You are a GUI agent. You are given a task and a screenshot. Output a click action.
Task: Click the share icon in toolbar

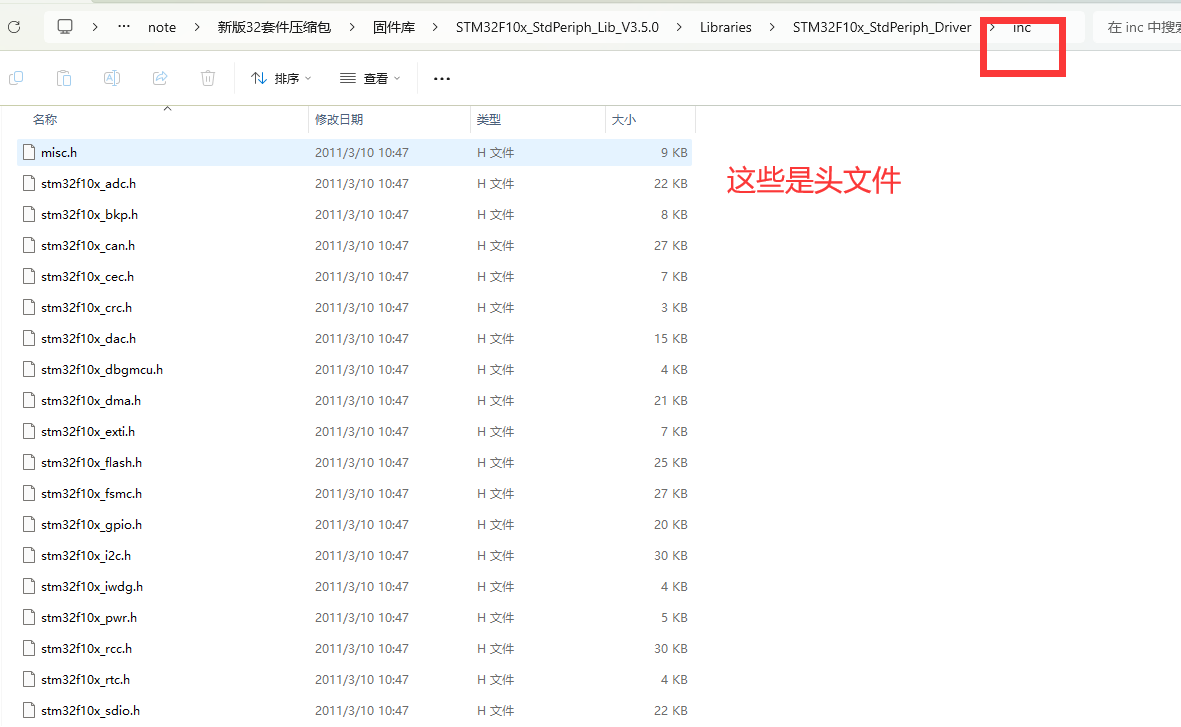tap(160, 78)
